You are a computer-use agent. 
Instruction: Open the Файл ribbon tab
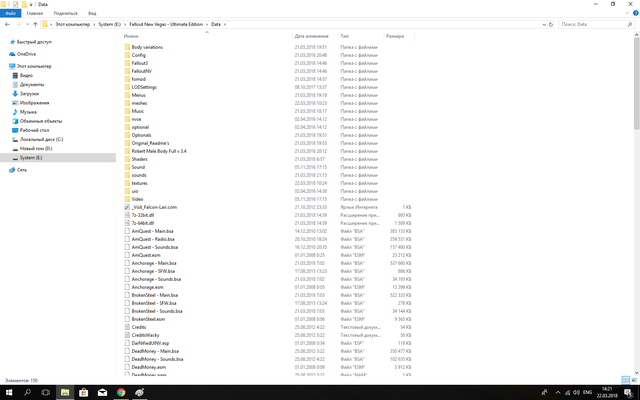(x=10, y=13)
